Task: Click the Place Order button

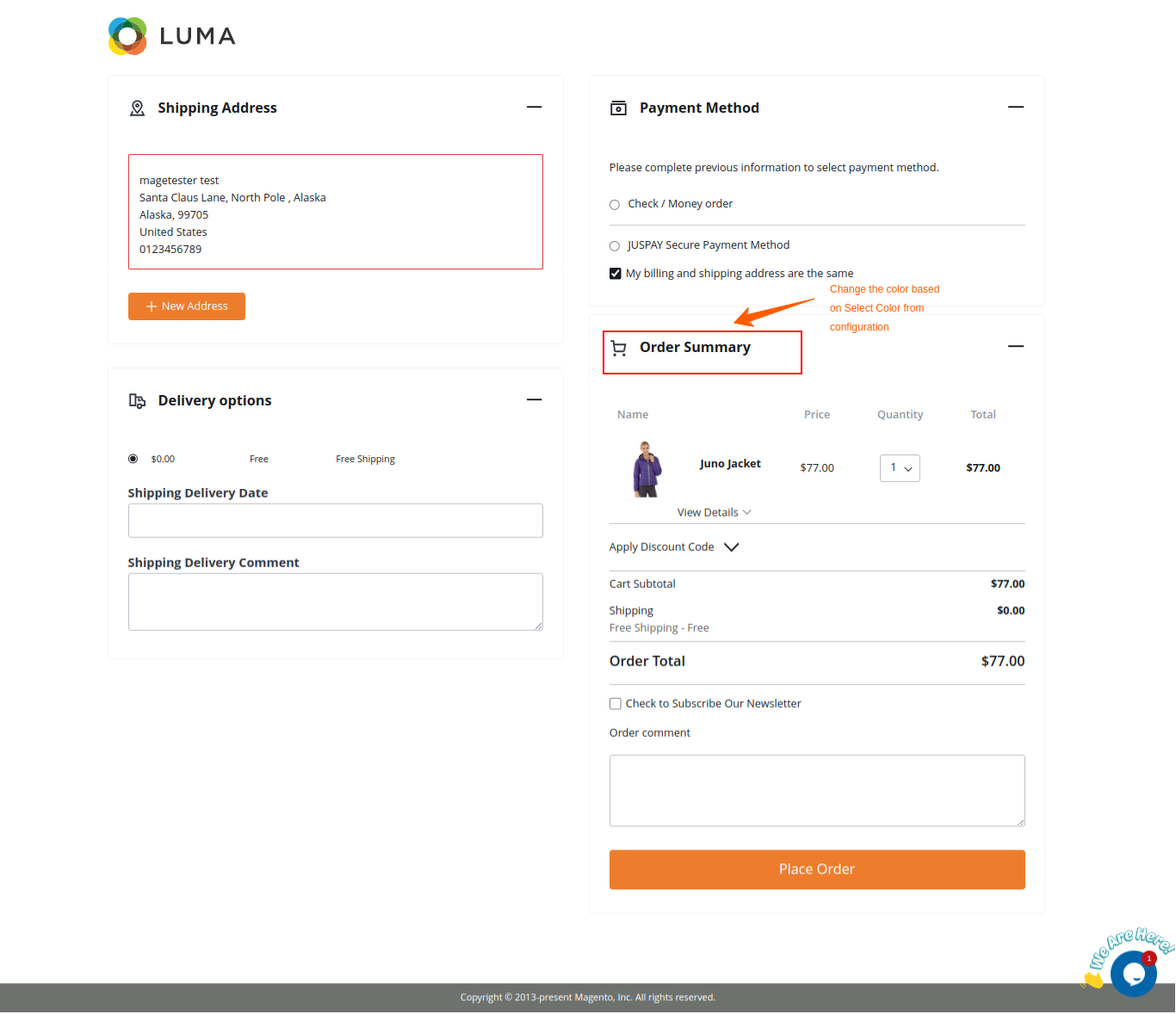Action: [x=816, y=869]
